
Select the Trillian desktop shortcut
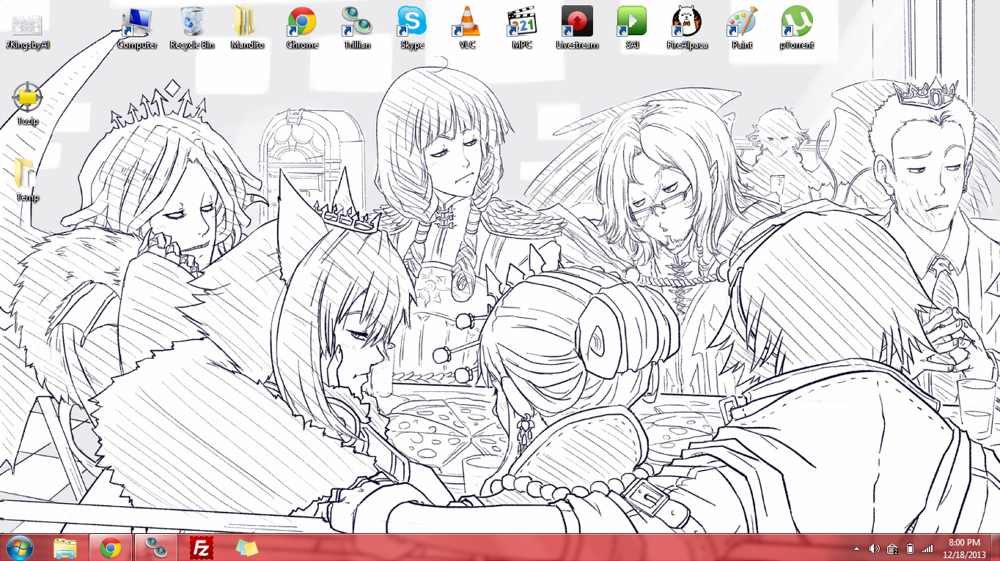point(357,29)
